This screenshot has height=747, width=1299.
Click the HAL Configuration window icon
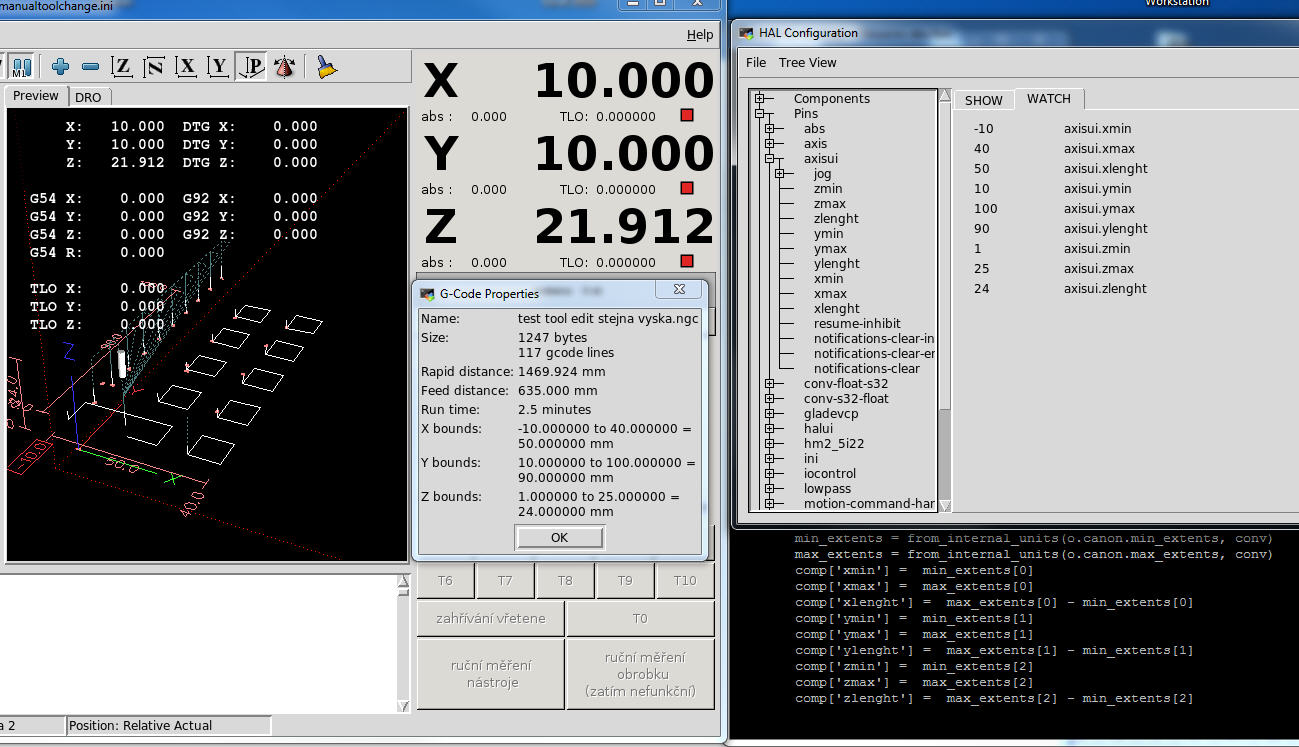pyautogui.click(x=746, y=33)
